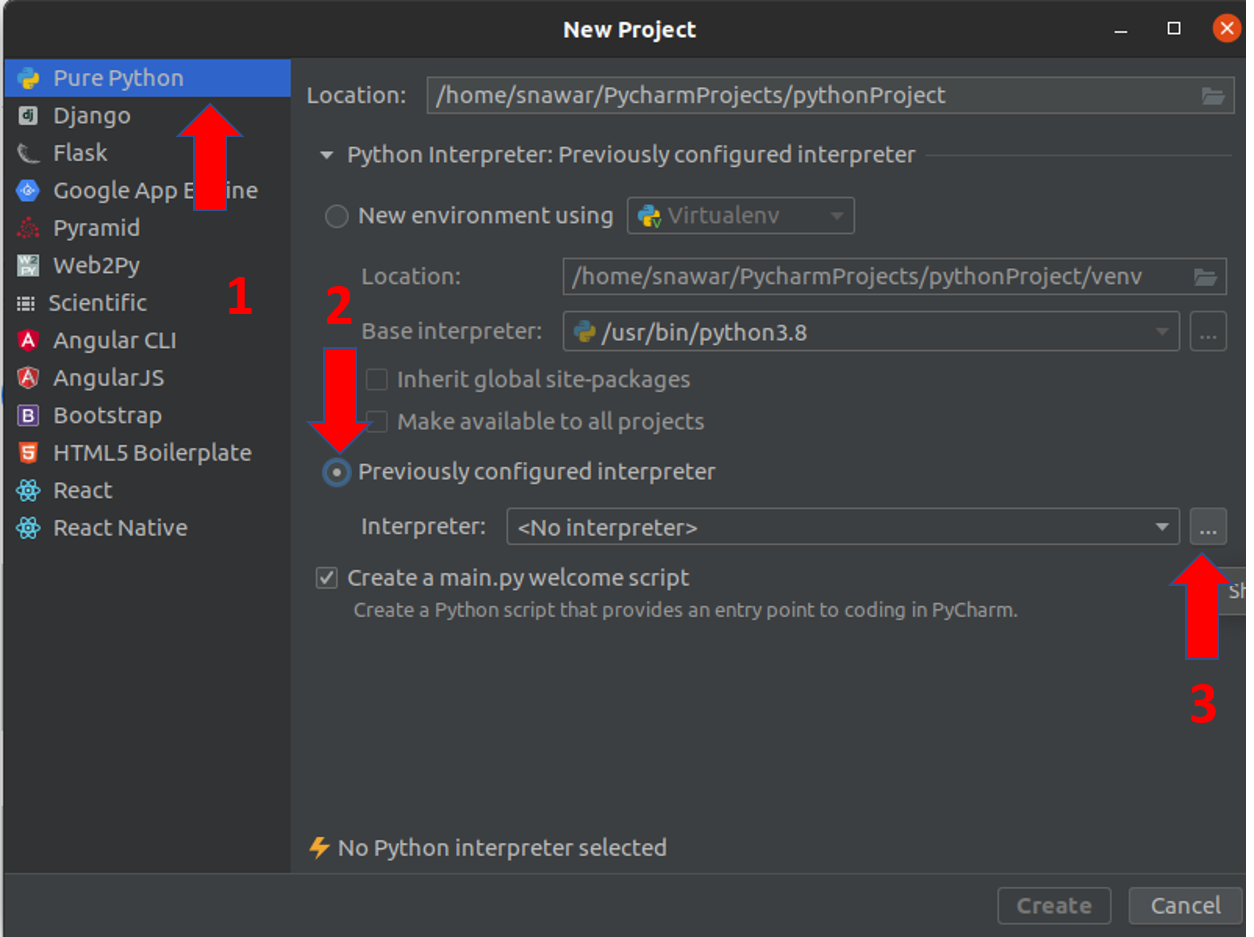Click the React atom icon
Screen dimensions: 1254x937
(28, 491)
